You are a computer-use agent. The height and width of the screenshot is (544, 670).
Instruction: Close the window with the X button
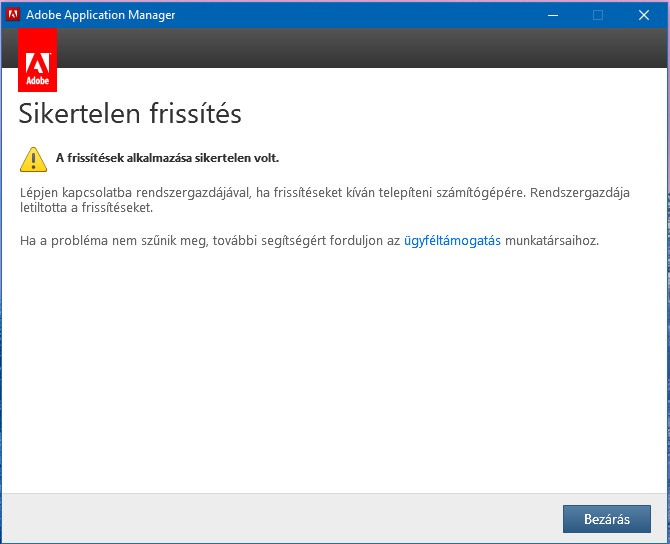643,14
